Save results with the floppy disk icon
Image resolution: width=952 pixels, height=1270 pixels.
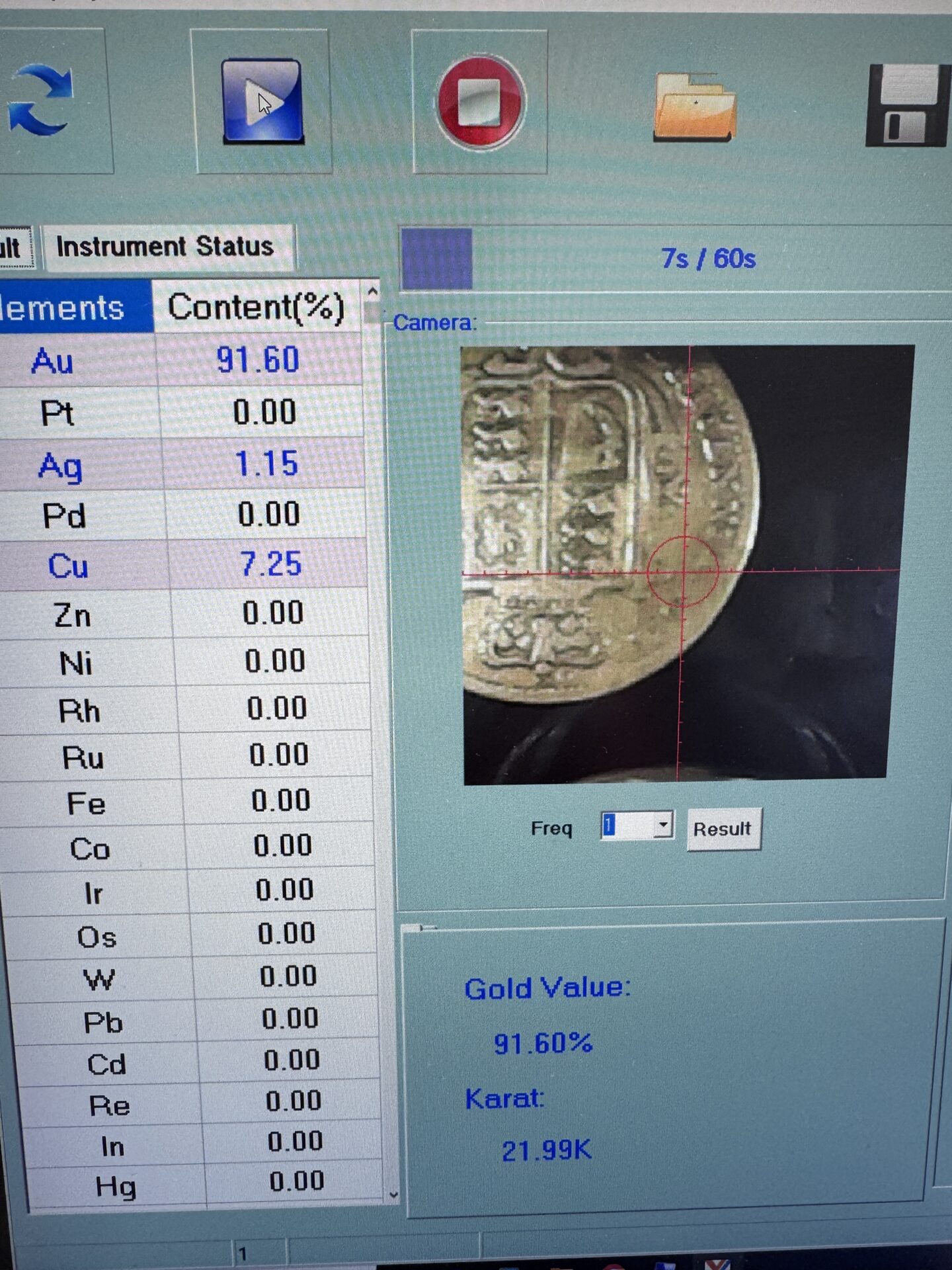click(x=909, y=105)
